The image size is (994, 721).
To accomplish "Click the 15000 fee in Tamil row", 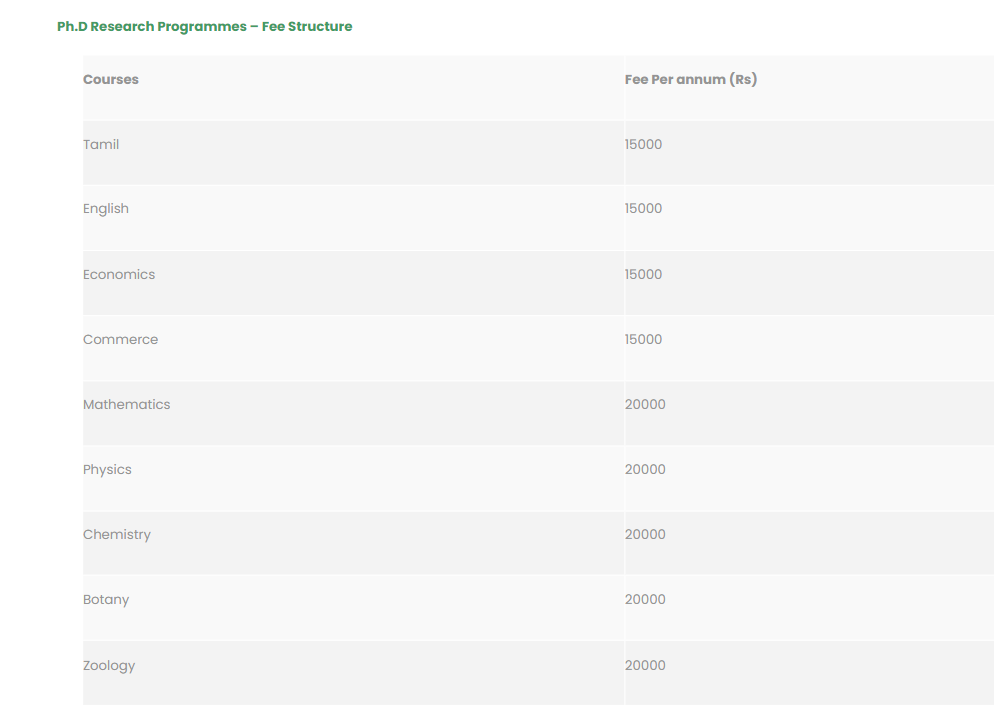I will pyautogui.click(x=643, y=145).
